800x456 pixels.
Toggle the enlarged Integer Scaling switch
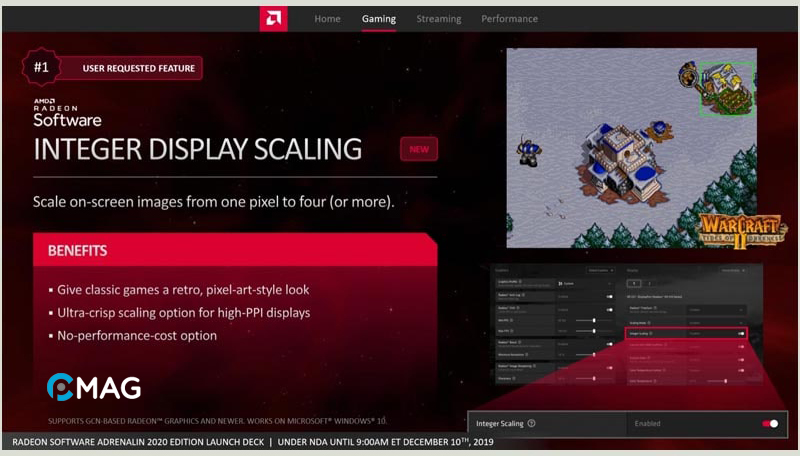click(x=770, y=423)
